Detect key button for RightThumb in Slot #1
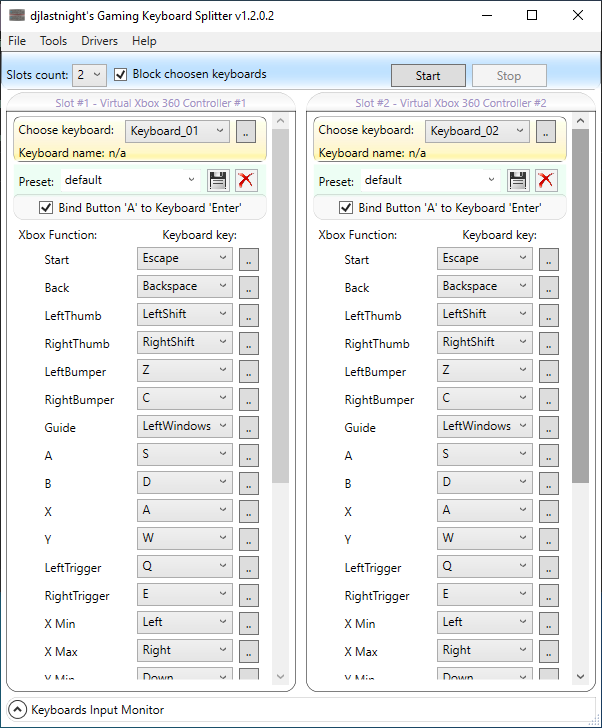 point(249,343)
